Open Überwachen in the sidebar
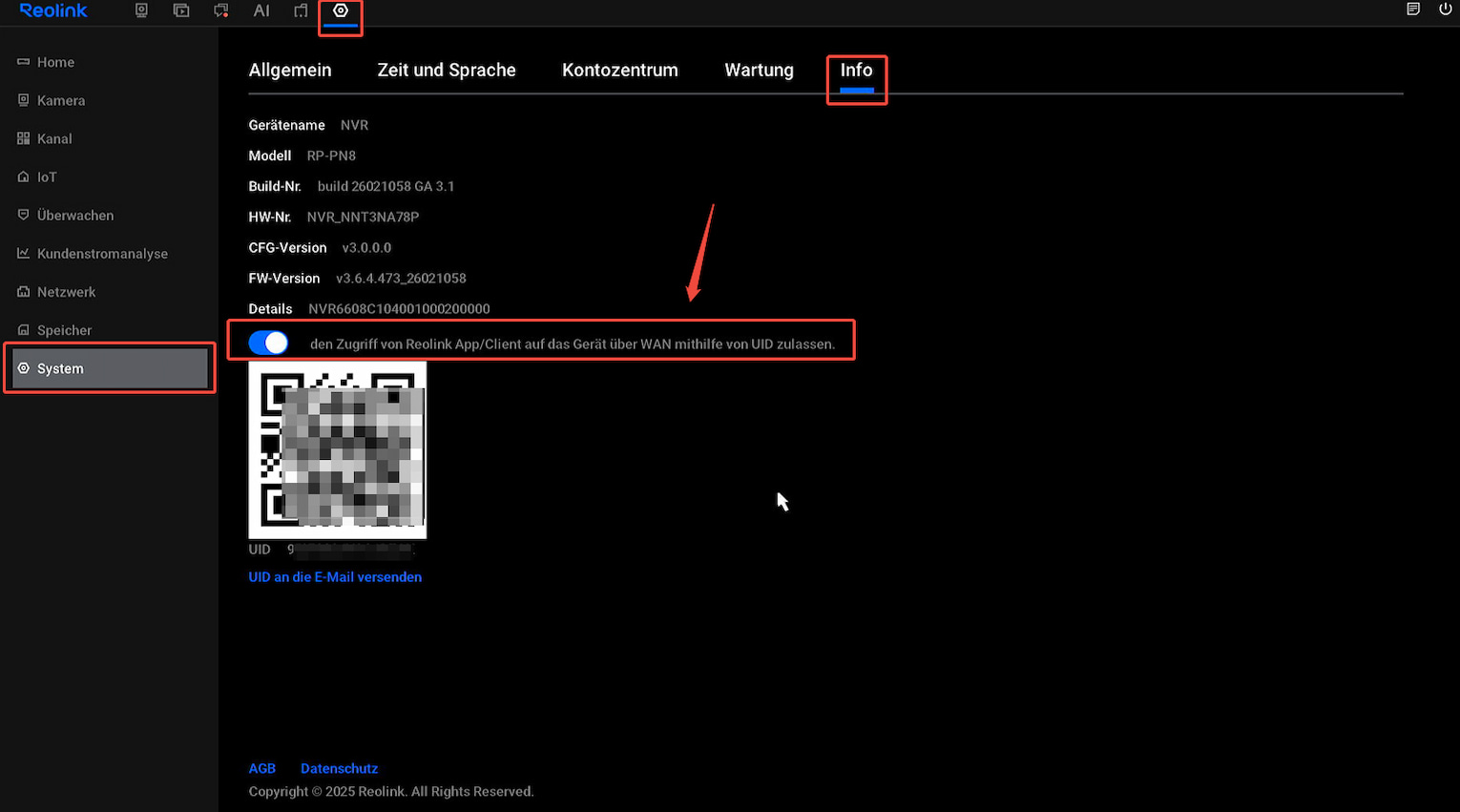The image size is (1460, 812). click(75, 216)
